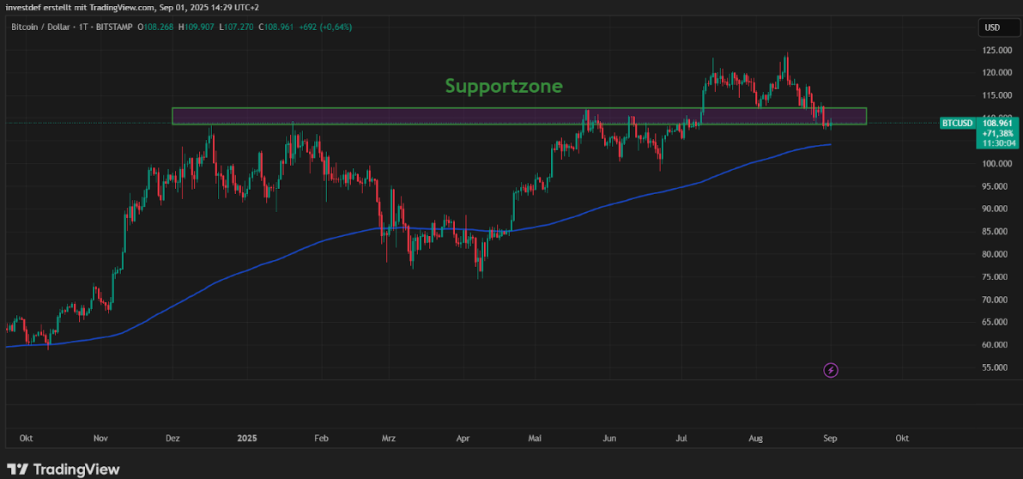Click the purple lightning bolt event icon
Screen dimensions: 1023x479
coord(830,370)
